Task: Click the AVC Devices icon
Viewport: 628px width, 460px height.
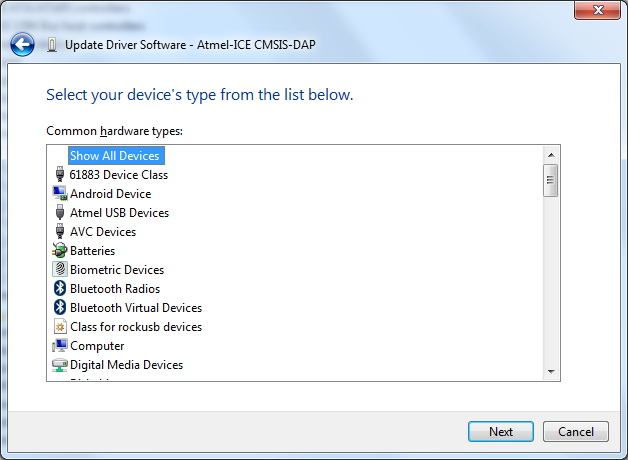Action: (59, 232)
